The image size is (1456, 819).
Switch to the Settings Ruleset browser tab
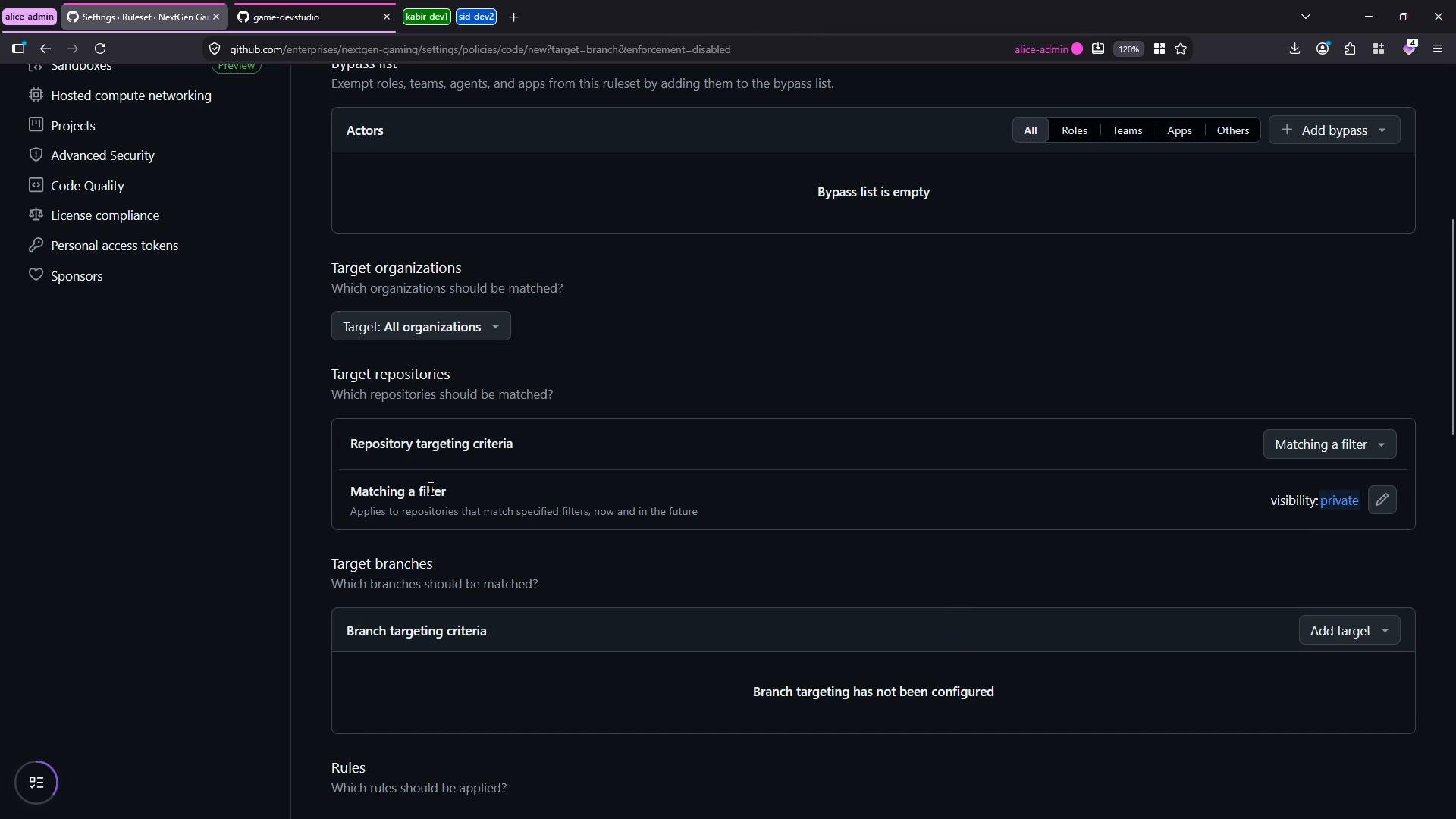click(x=143, y=17)
